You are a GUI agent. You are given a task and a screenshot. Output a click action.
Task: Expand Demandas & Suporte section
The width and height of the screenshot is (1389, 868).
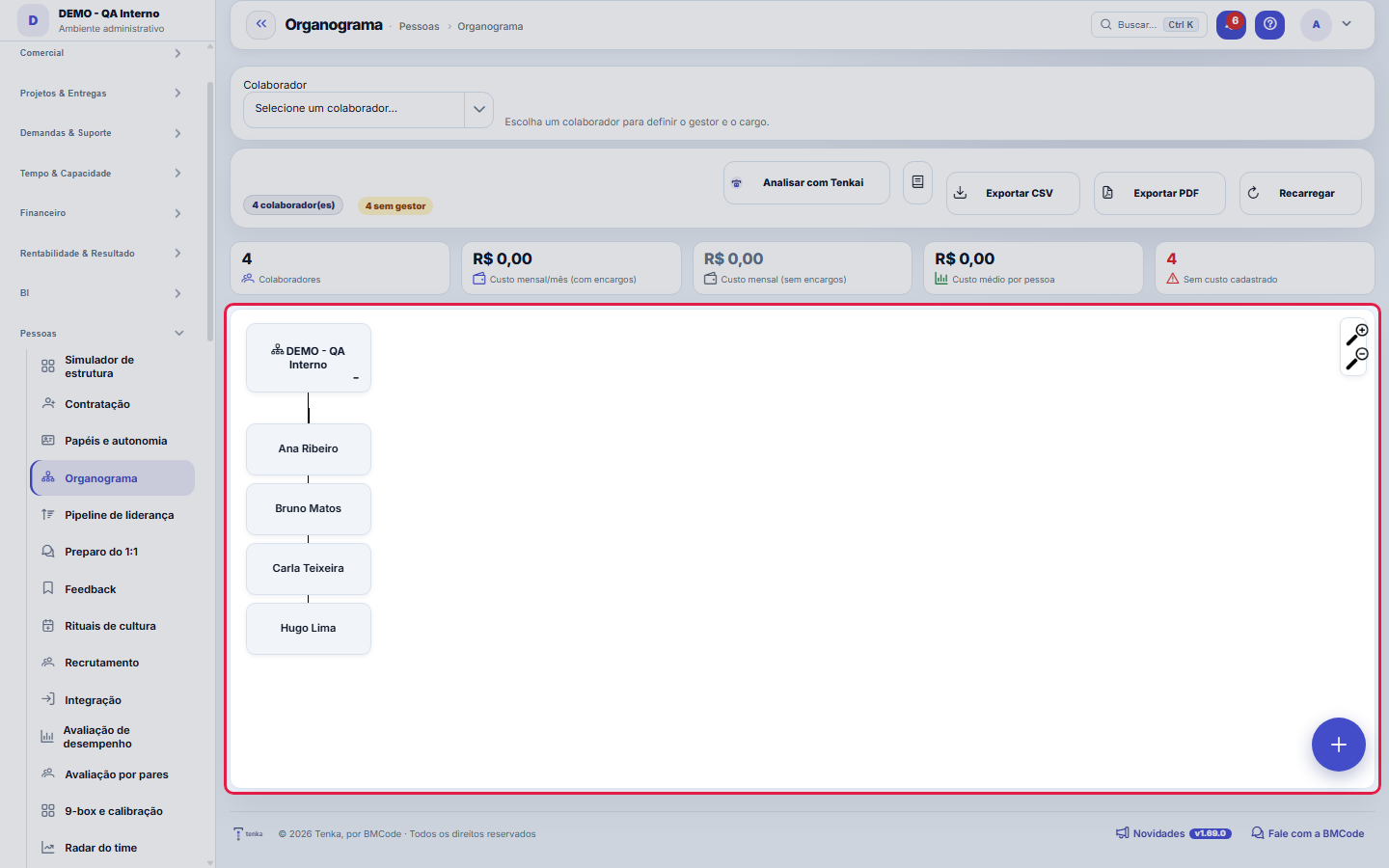click(100, 133)
